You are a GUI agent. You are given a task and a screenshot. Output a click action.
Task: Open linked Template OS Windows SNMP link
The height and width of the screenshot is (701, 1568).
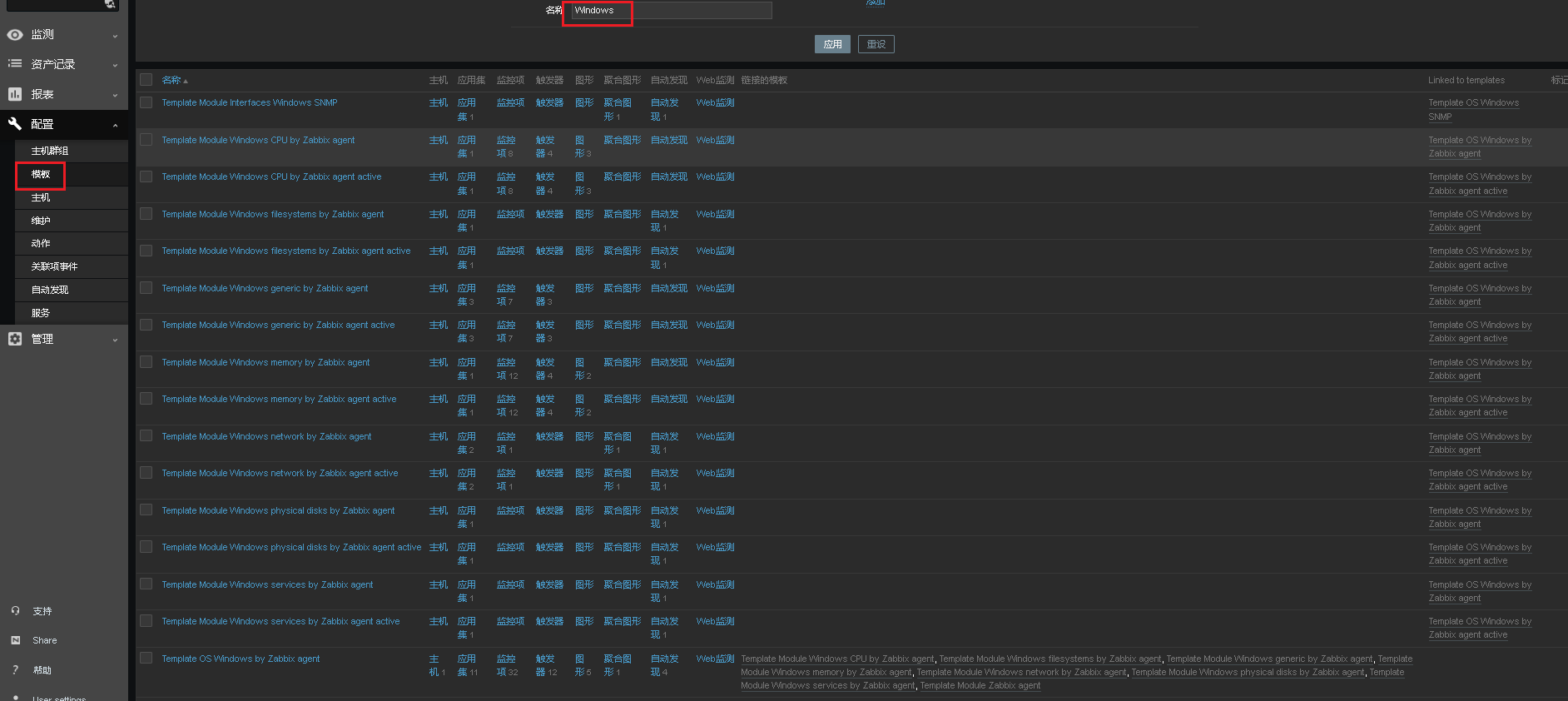1473,110
